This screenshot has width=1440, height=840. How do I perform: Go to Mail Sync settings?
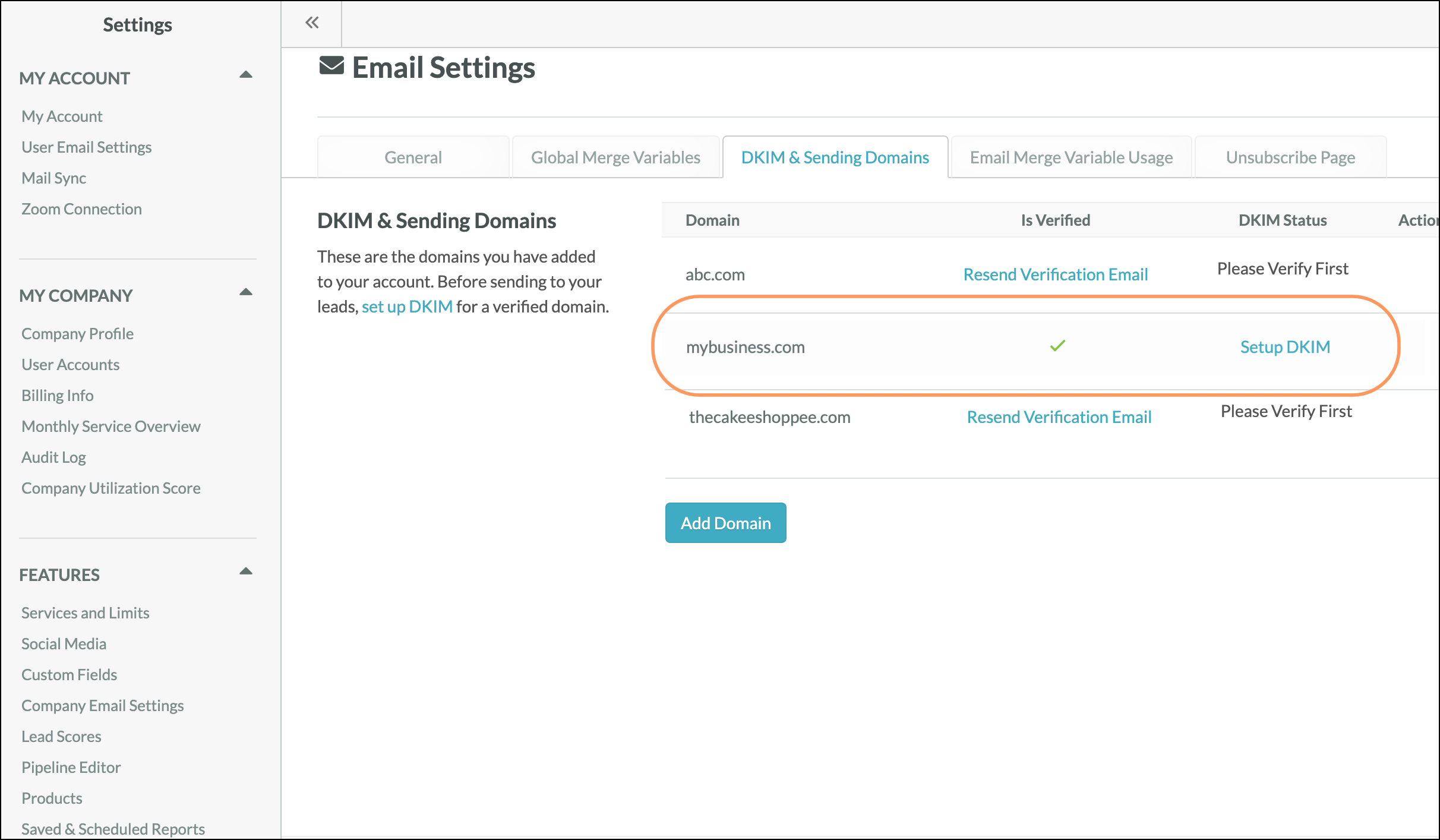coord(54,178)
